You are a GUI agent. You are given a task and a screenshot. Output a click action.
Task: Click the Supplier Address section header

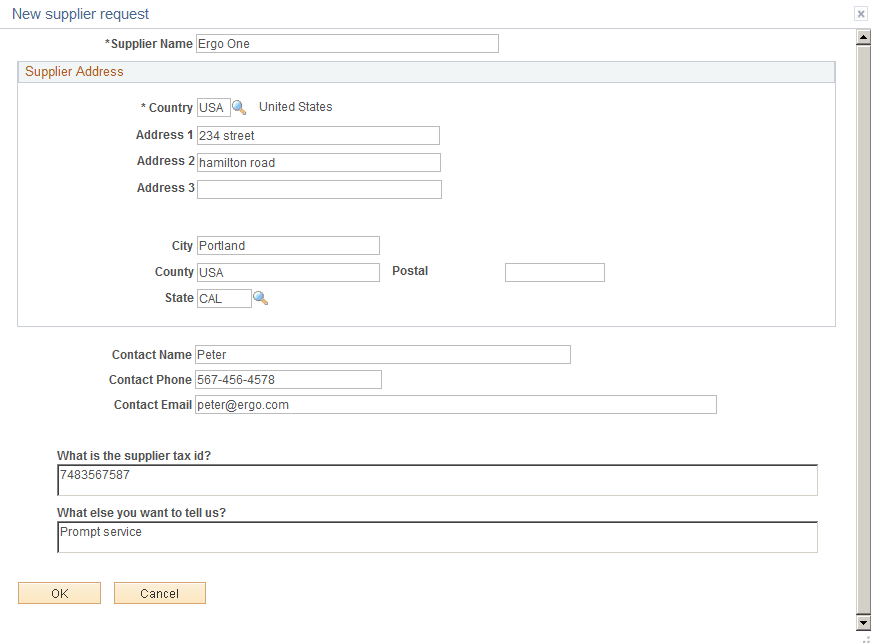(x=426, y=72)
